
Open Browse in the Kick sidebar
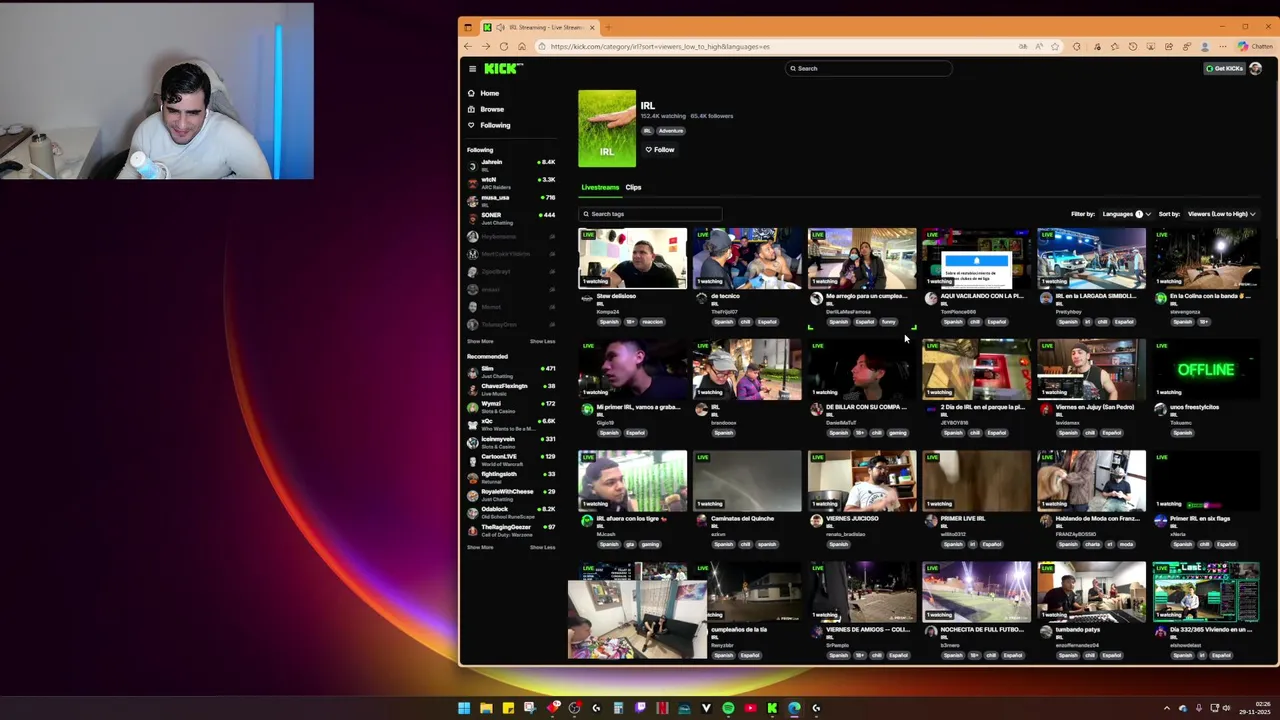(491, 109)
